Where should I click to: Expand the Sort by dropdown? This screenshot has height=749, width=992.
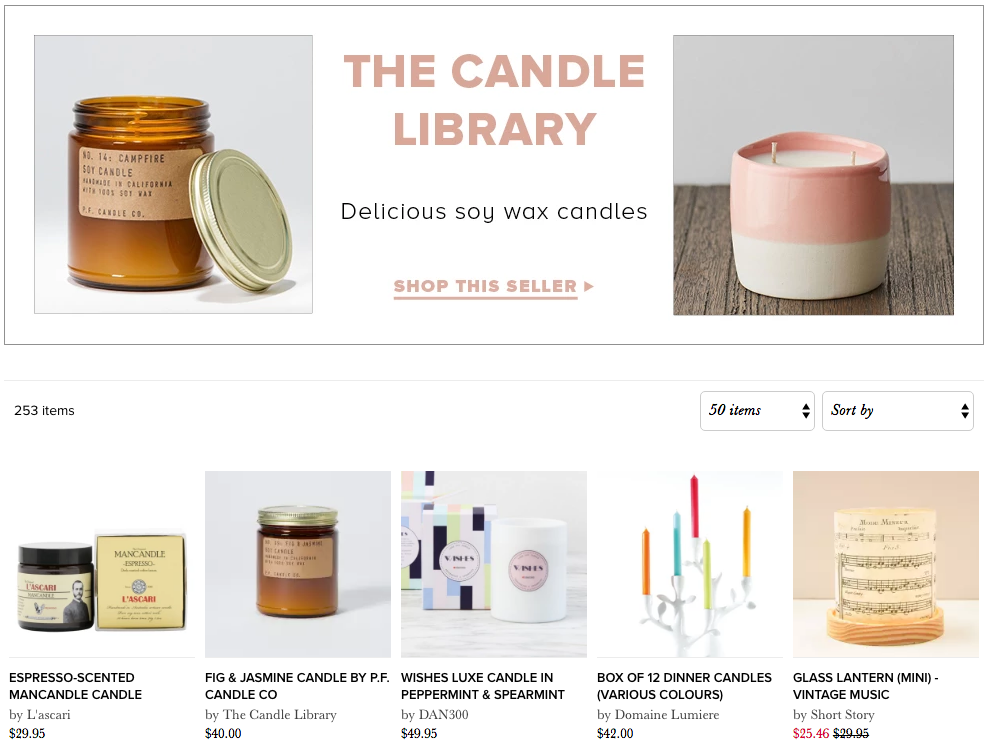[897, 411]
